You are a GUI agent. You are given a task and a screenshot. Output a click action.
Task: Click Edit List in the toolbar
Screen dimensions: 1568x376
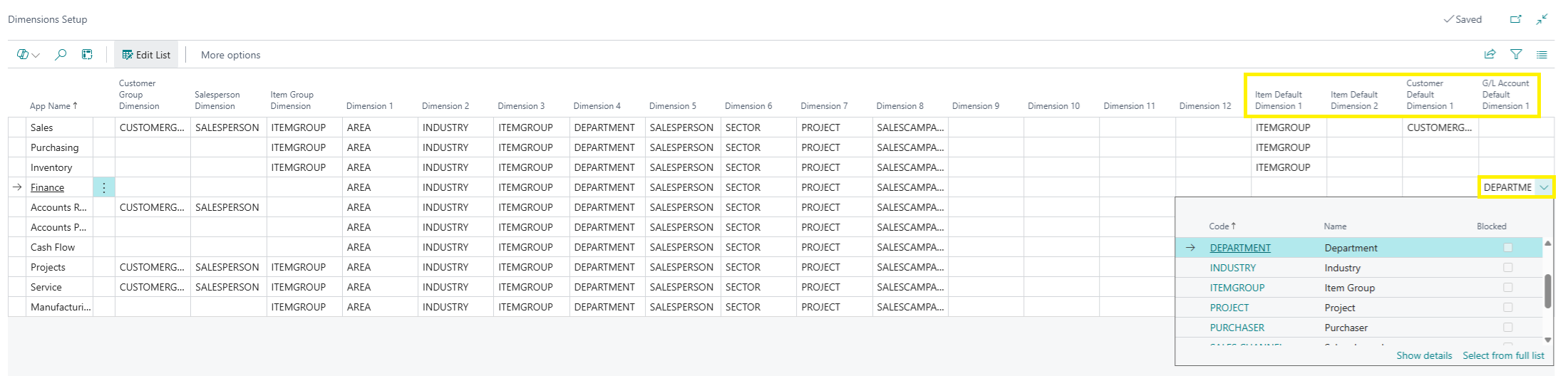146,55
